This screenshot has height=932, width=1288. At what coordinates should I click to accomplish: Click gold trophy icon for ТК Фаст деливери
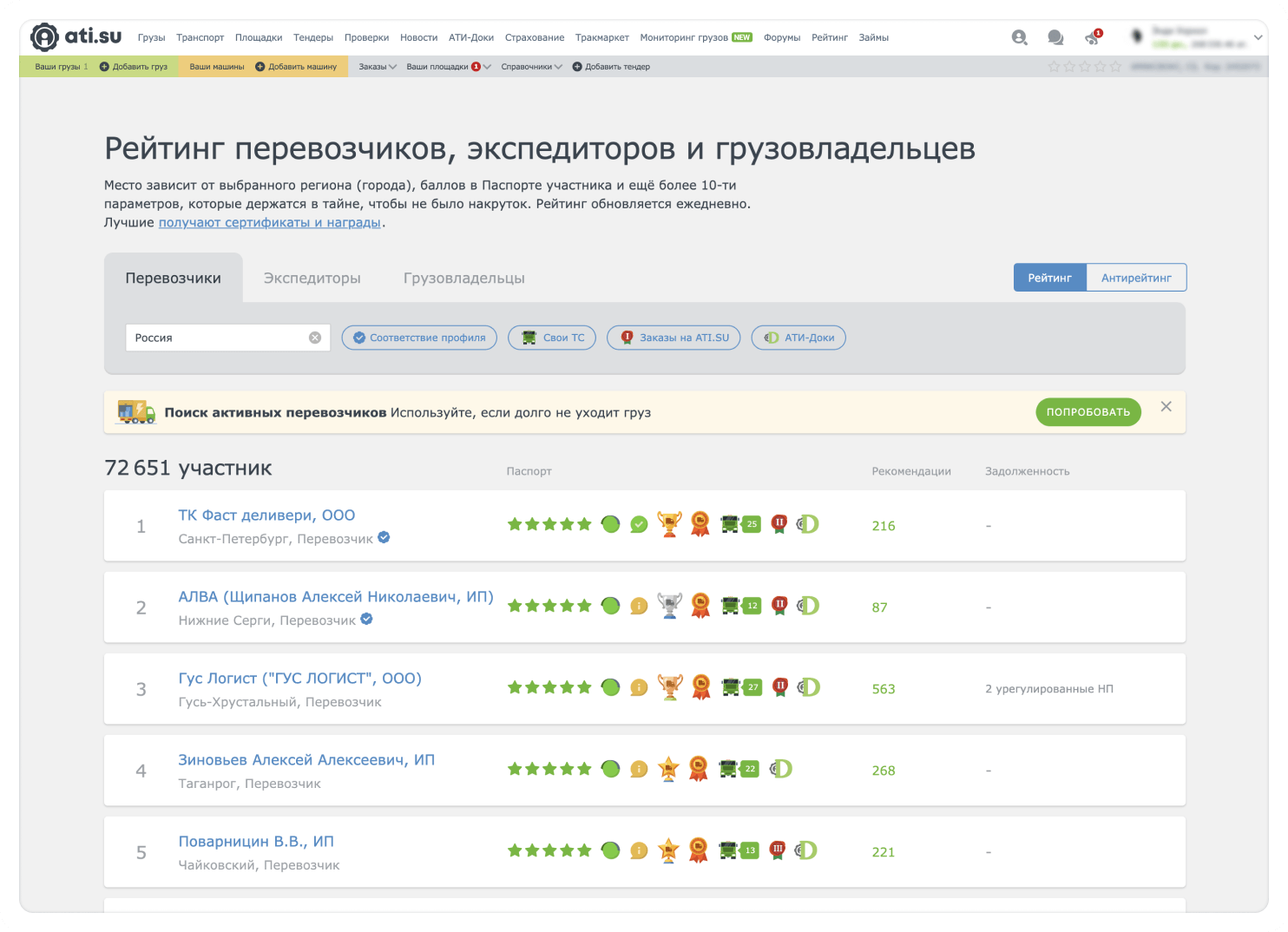point(669,524)
